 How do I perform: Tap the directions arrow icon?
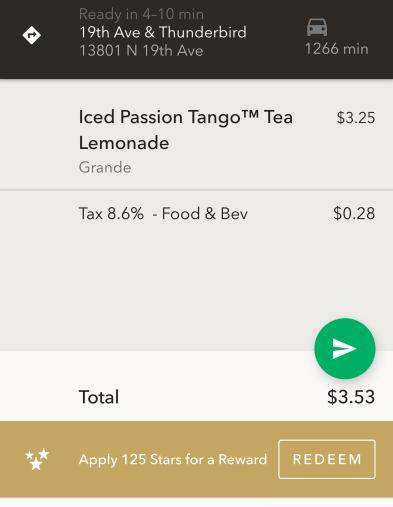tap(32, 35)
